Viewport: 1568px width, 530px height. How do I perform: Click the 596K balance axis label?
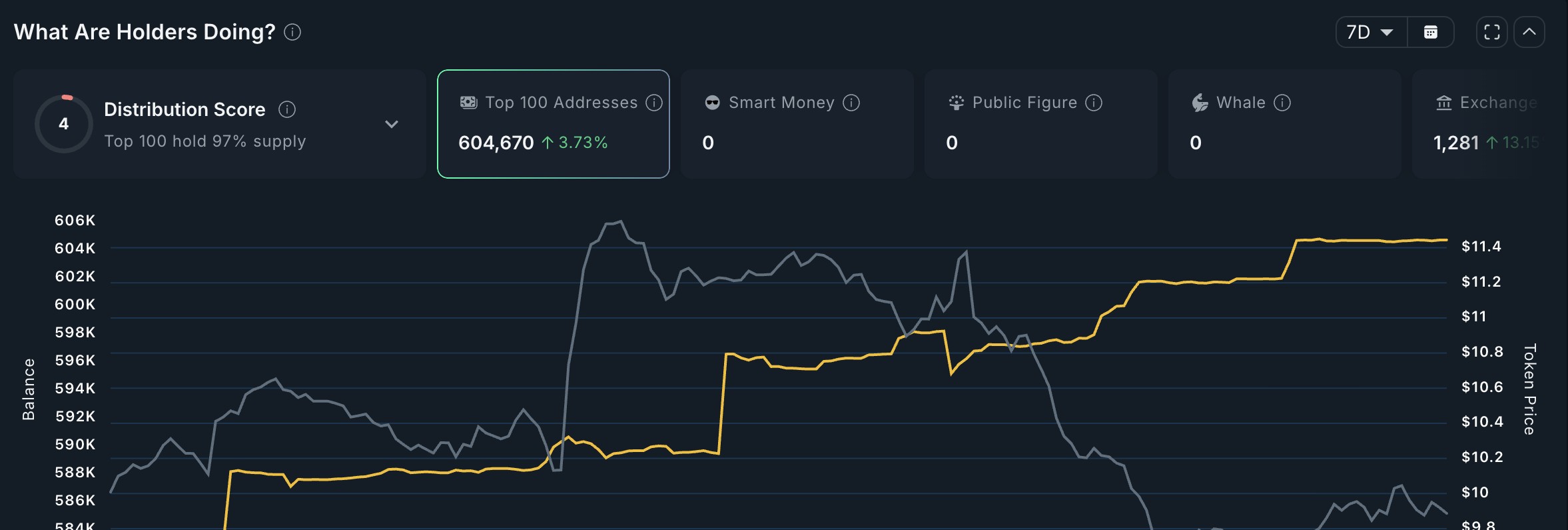(75, 360)
